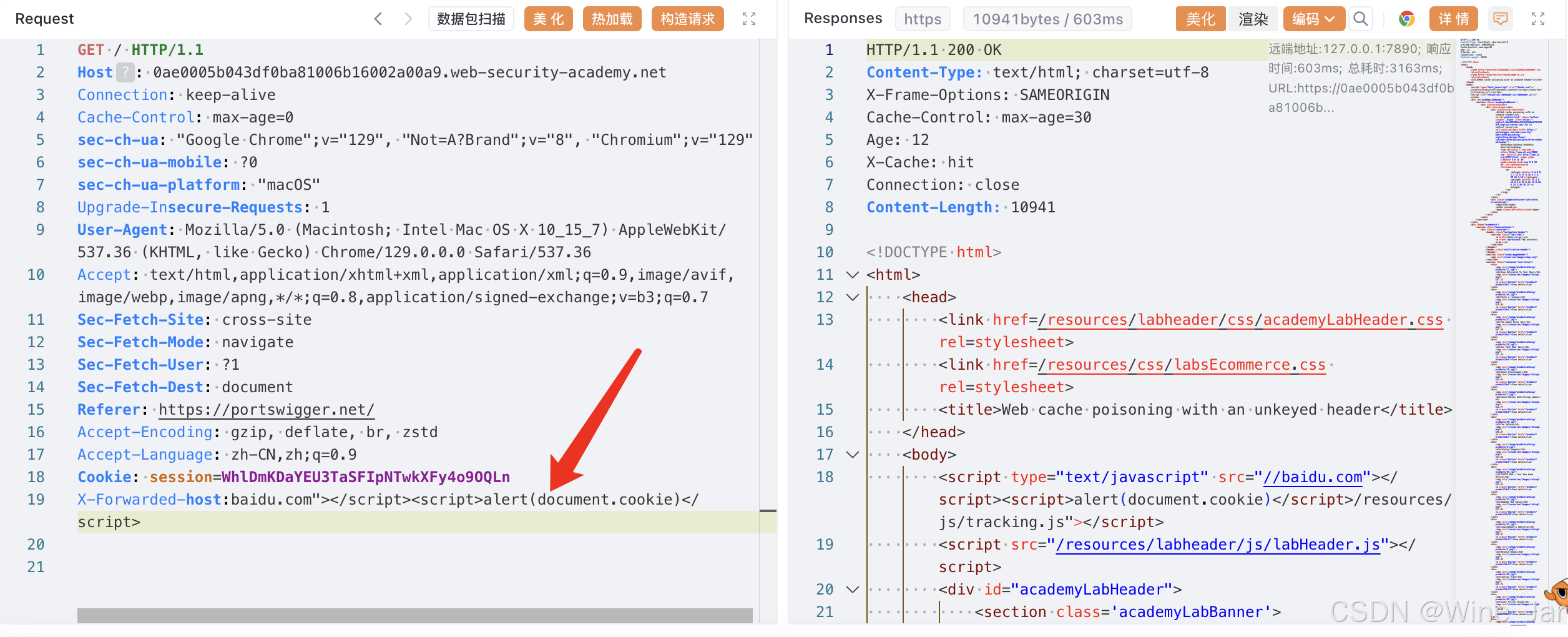Collapse the <body> node on line 17
The width and height of the screenshot is (1568, 637).
[x=853, y=455]
